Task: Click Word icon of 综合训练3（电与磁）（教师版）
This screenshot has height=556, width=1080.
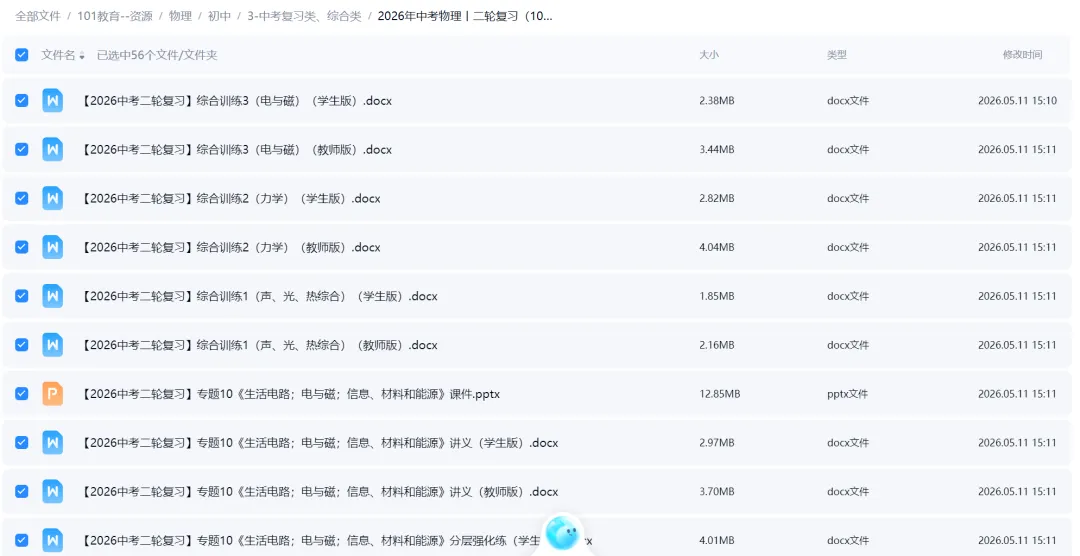Action: click(52, 150)
